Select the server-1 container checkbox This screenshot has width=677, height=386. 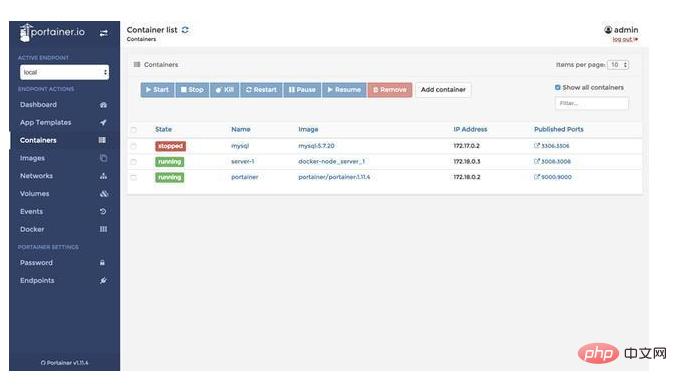coord(133,162)
